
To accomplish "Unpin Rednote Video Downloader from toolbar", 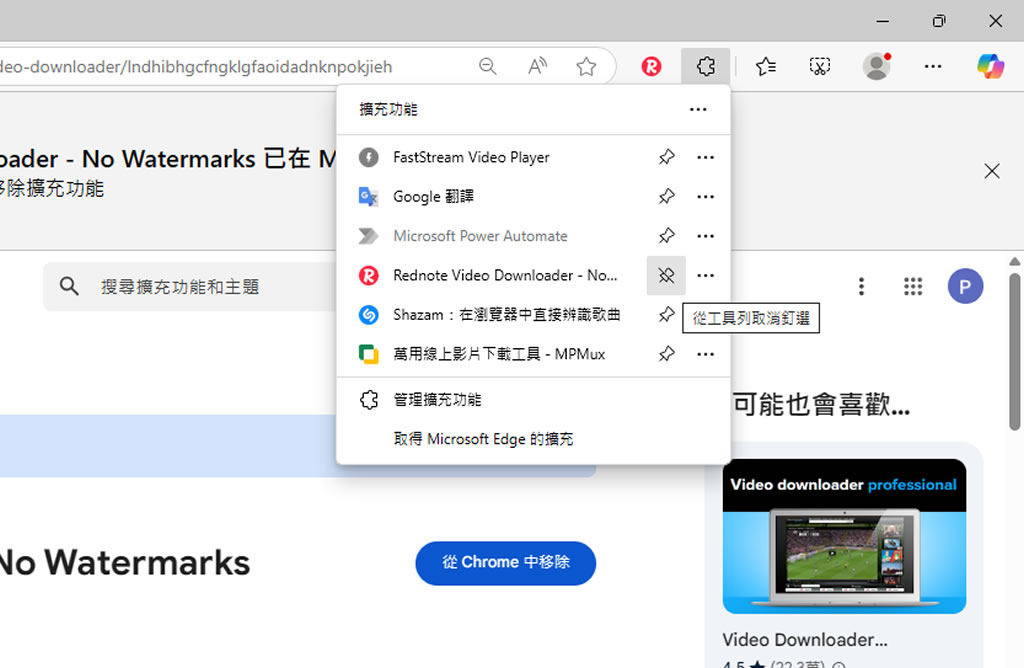I will [x=666, y=276].
